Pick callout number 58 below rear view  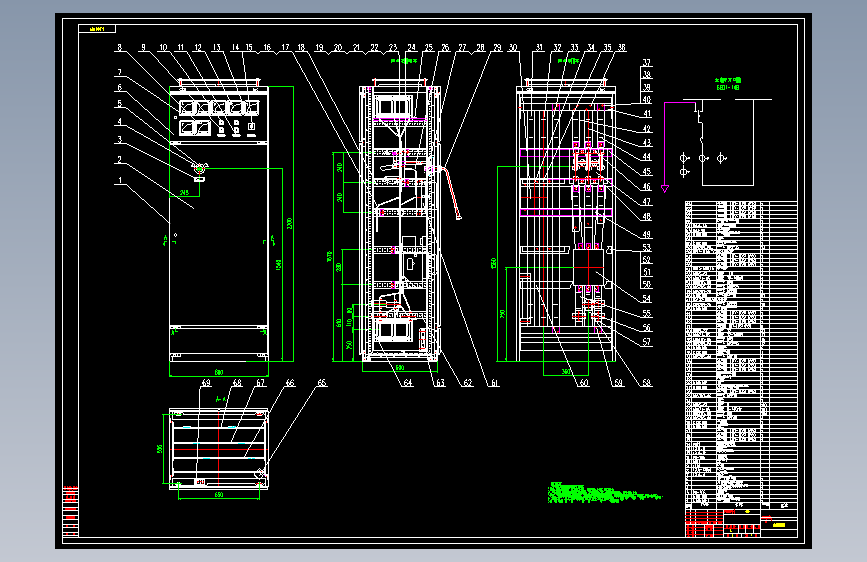(x=646, y=383)
